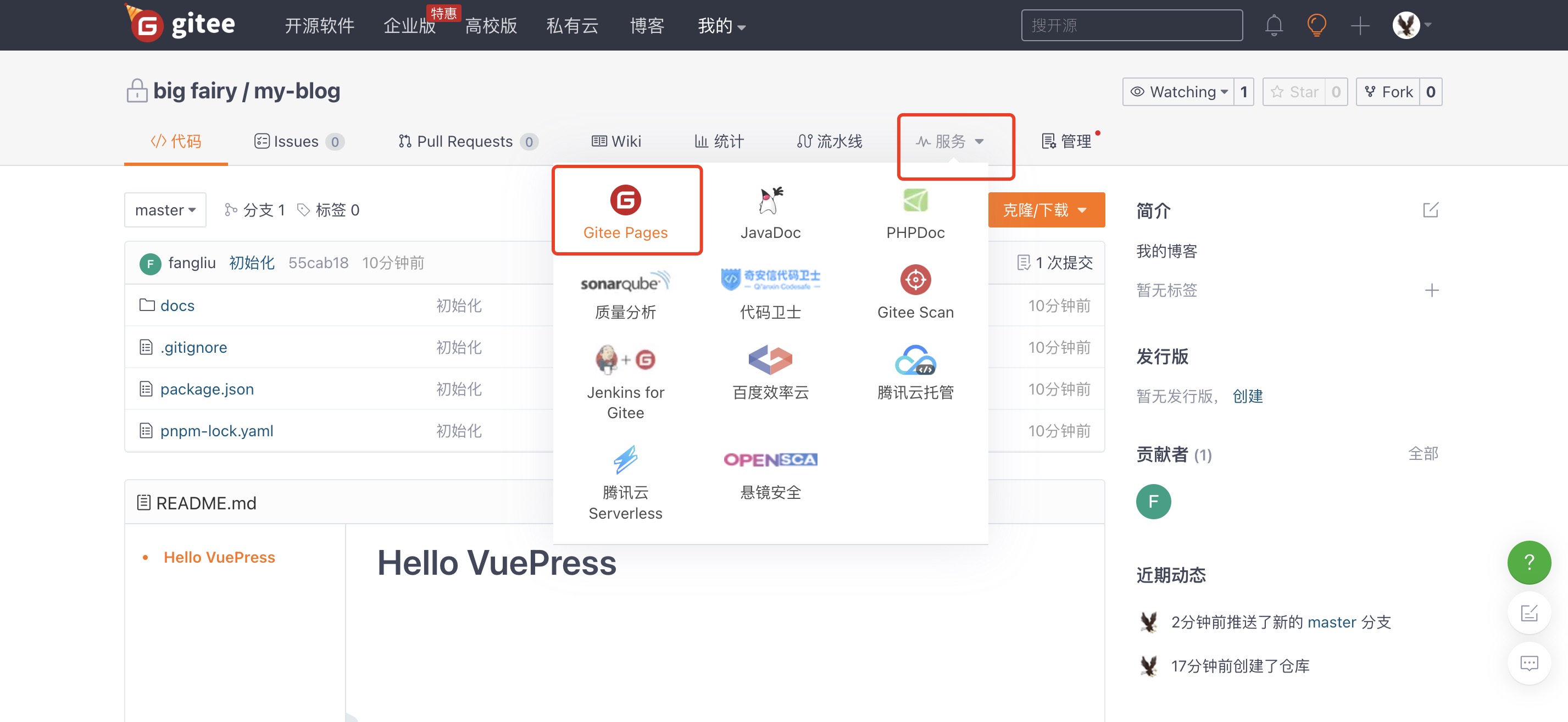View 分支 1 branches
1568x722 pixels.
(x=255, y=210)
